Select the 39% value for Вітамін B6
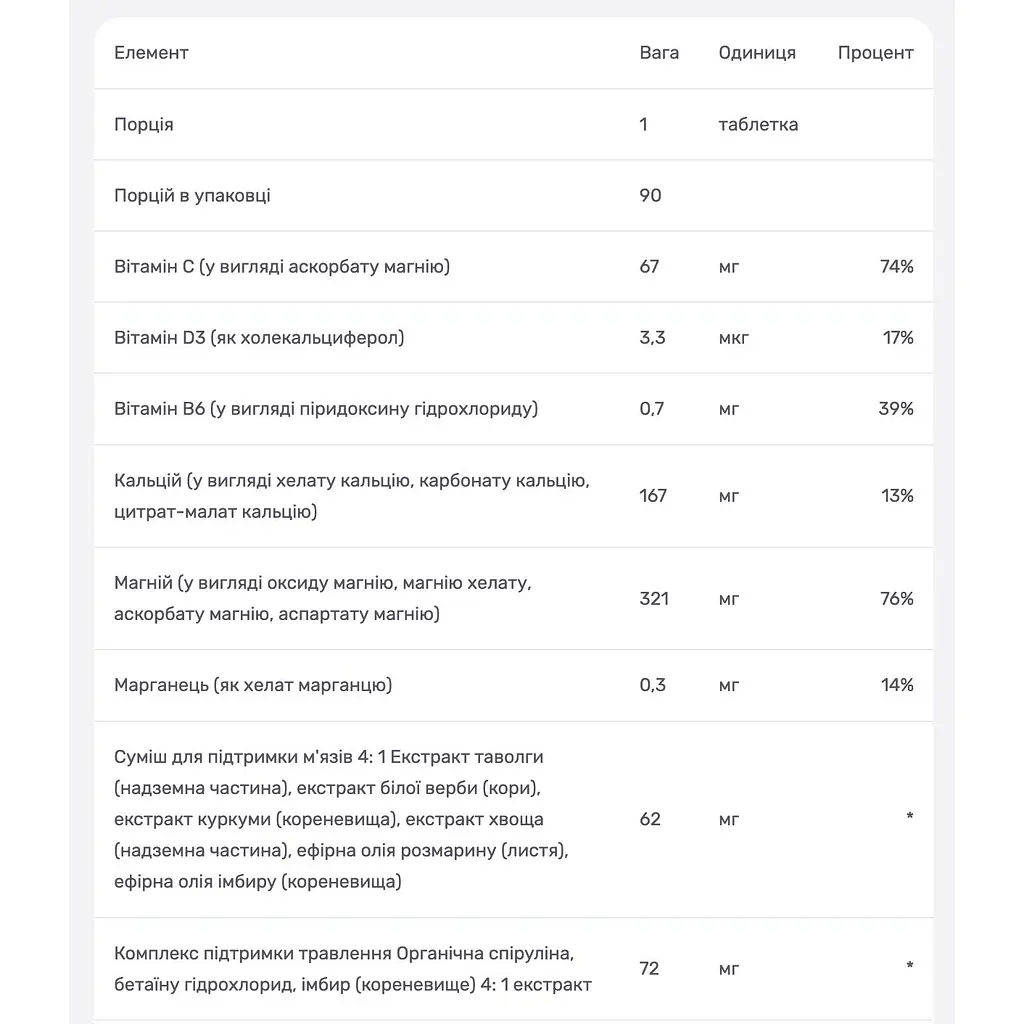Screen dimensions: 1024x1024 tap(896, 409)
